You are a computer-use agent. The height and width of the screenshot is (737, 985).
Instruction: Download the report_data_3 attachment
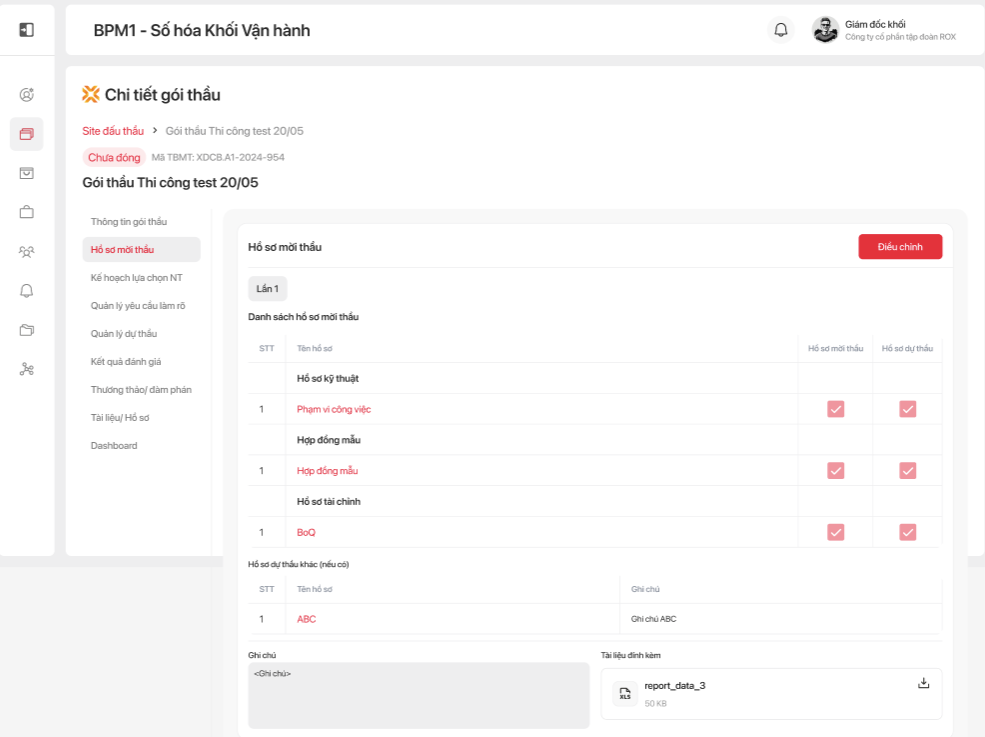(x=923, y=683)
